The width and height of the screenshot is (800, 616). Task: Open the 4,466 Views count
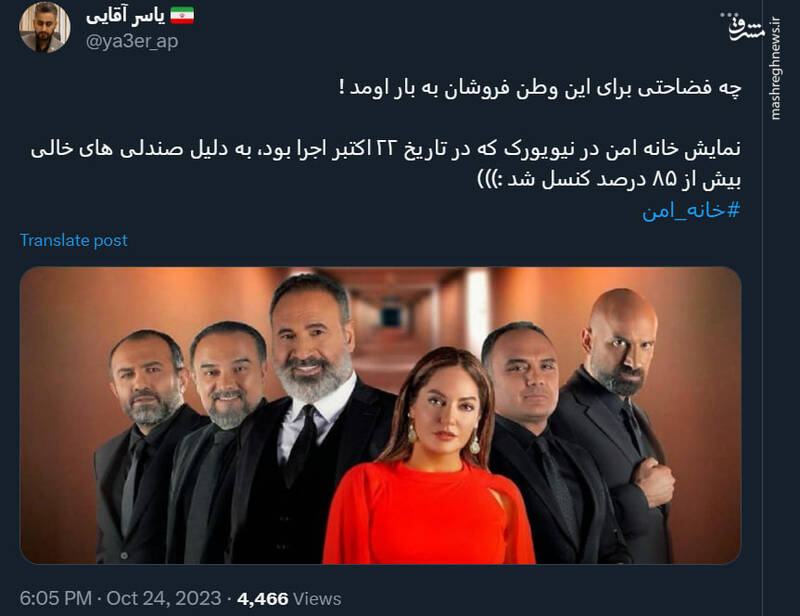click(289, 598)
